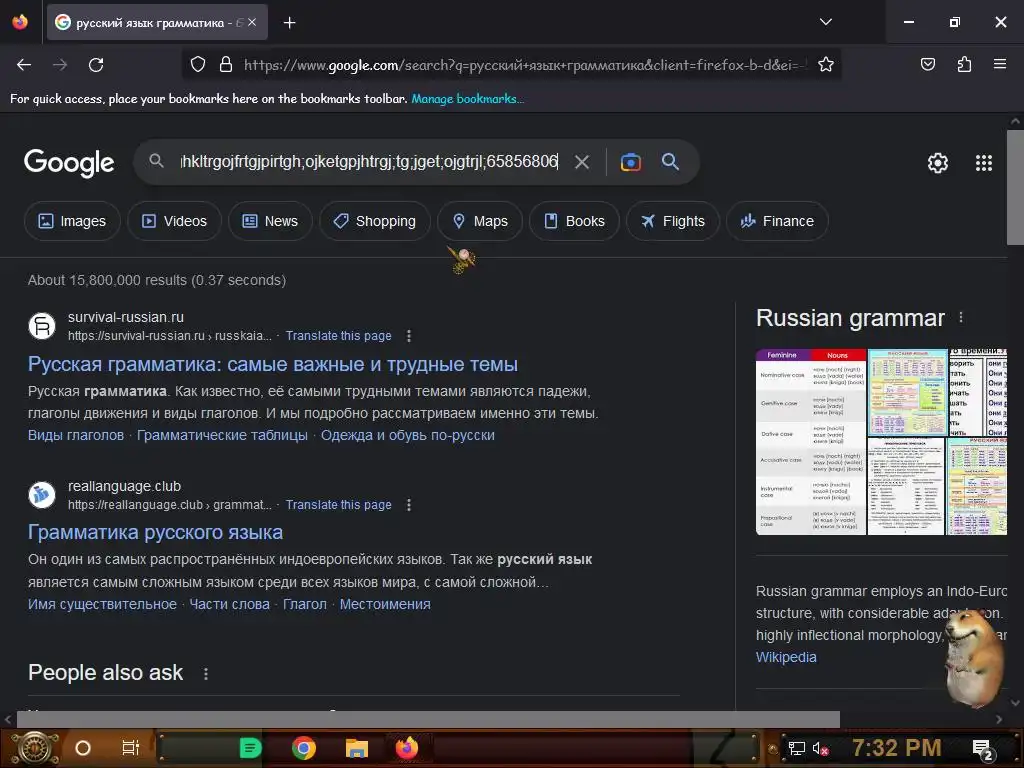This screenshot has width=1024, height=768.
Task: Go back to the previous page
Action: (x=24, y=65)
